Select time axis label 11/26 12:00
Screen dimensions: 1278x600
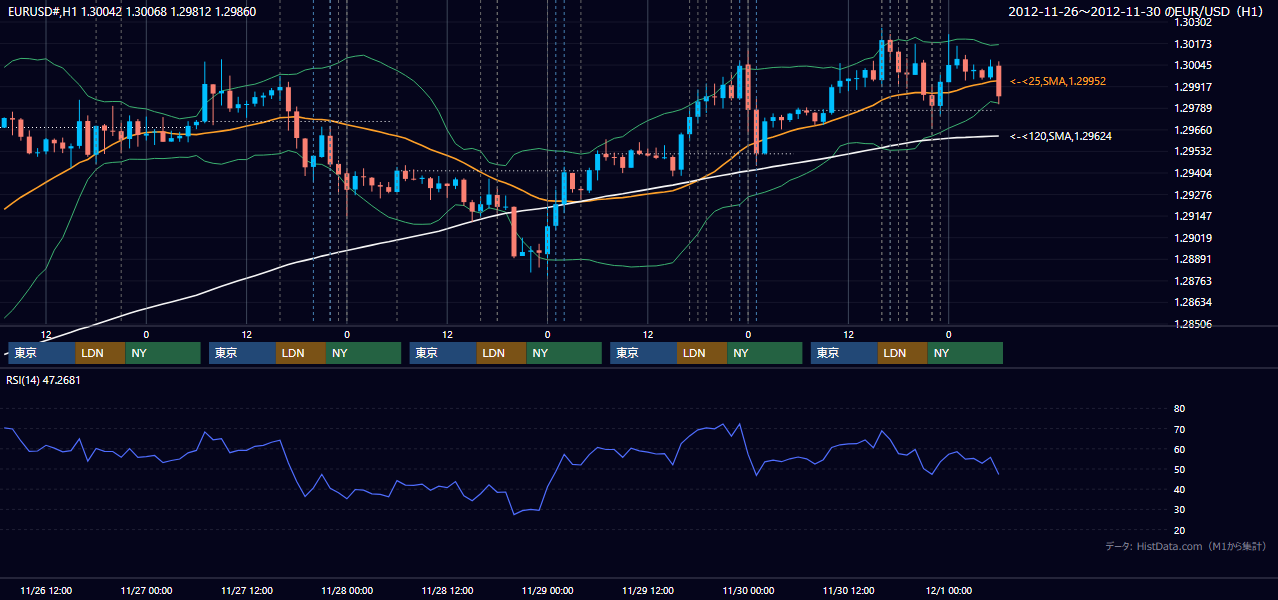point(45,590)
